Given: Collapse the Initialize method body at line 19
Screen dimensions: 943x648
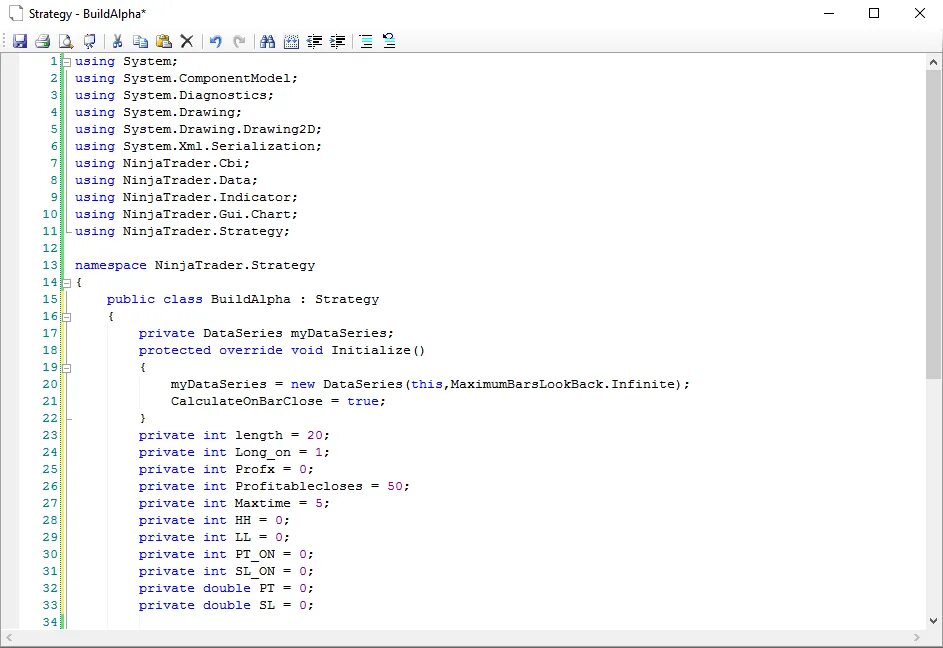Looking at the screenshot, I should click(x=67, y=368).
